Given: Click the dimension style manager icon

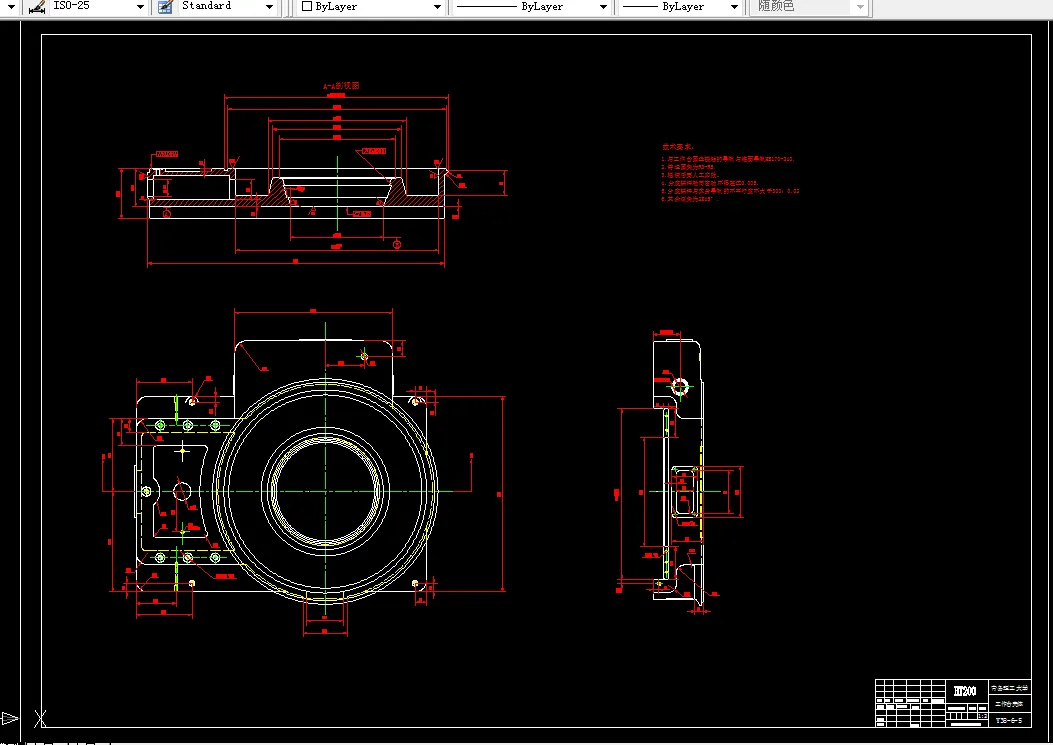Looking at the screenshot, I should click(37, 7).
